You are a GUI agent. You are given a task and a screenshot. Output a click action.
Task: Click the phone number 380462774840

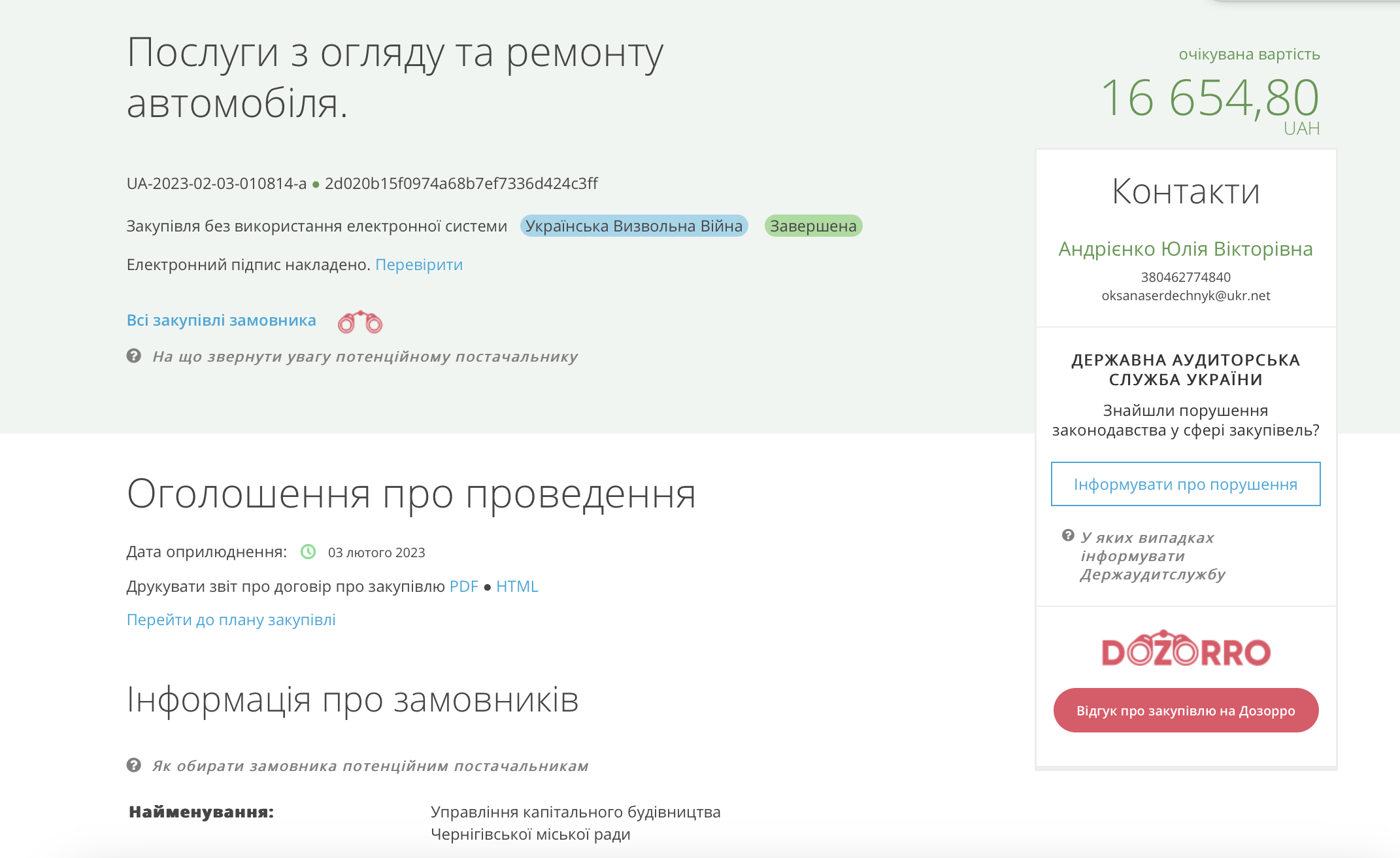[x=1184, y=277]
